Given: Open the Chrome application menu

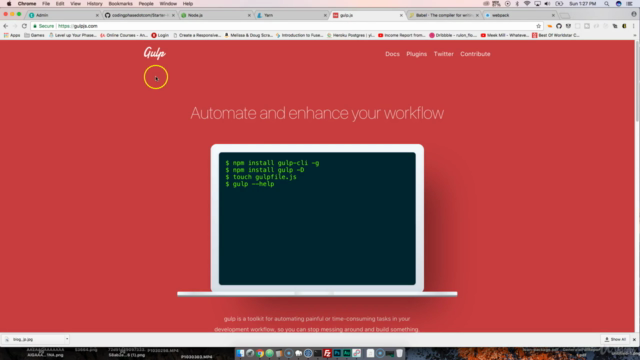Looking at the screenshot, I should (27, 4).
